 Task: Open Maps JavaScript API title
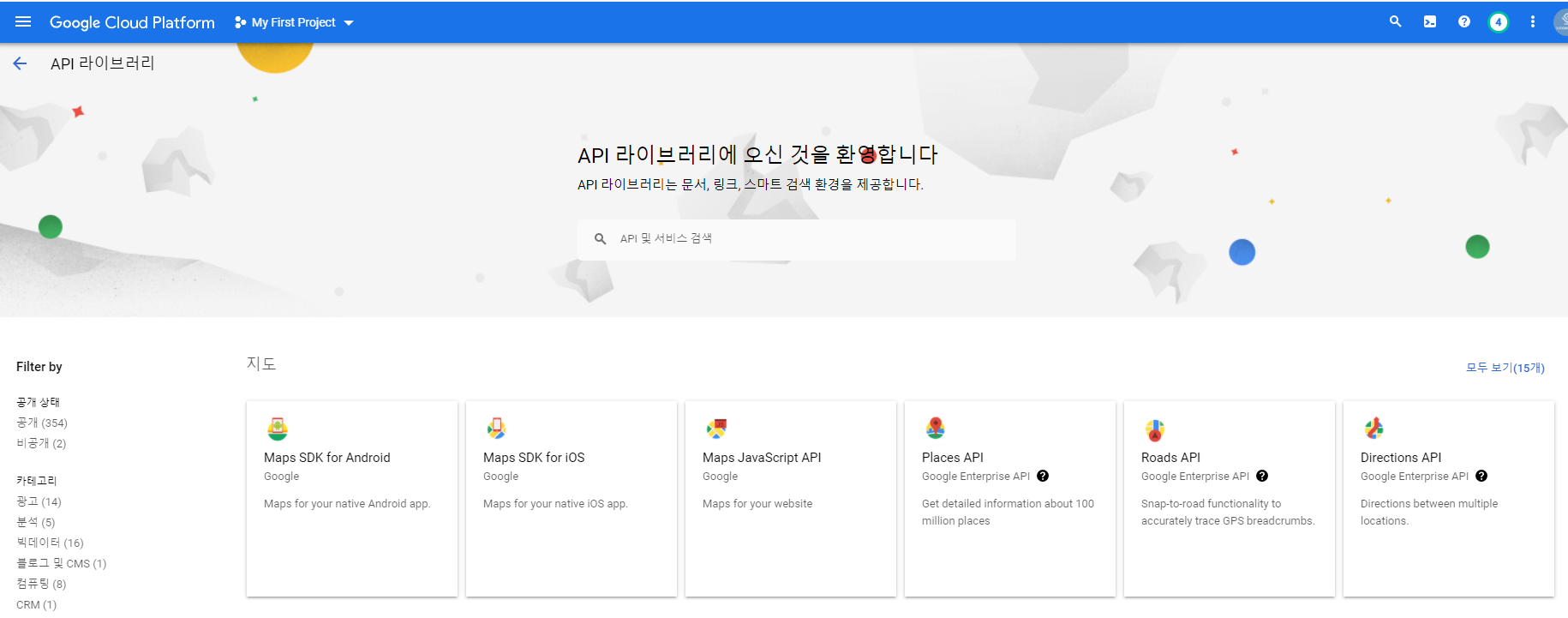tap(762, 458)
